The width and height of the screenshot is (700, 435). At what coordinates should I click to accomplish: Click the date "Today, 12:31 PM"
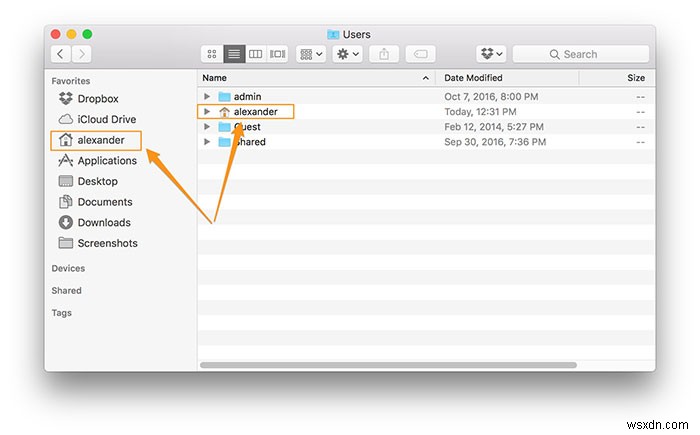[480, 112]
